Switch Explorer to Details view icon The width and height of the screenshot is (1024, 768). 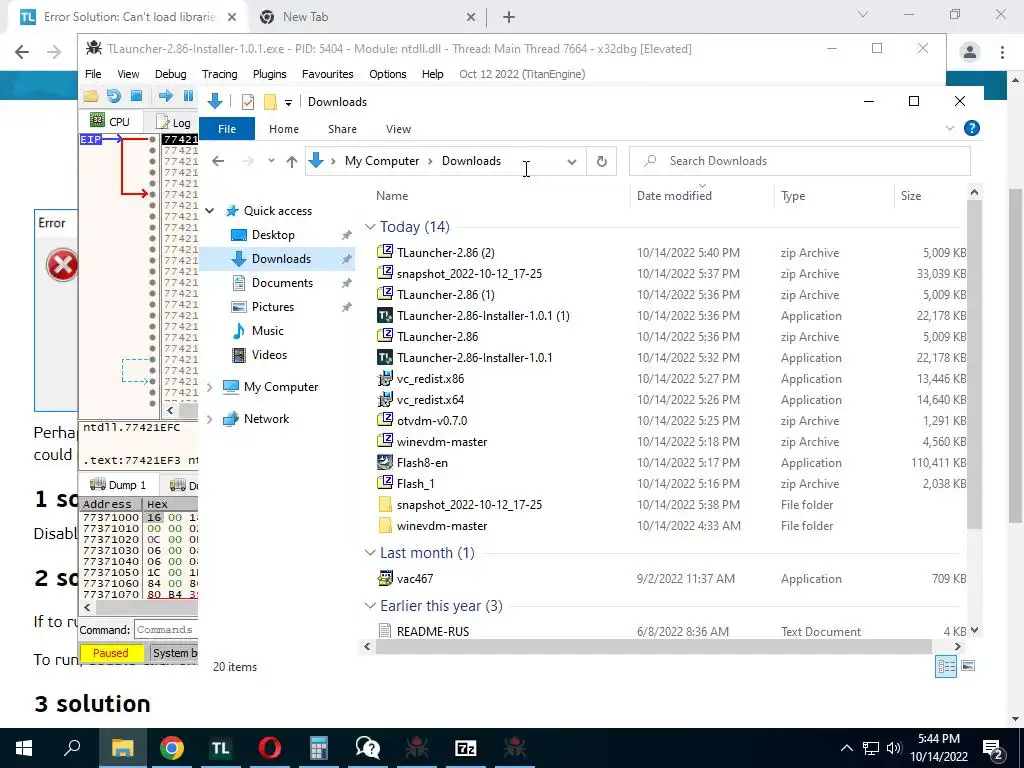click(x=946, y=667)
